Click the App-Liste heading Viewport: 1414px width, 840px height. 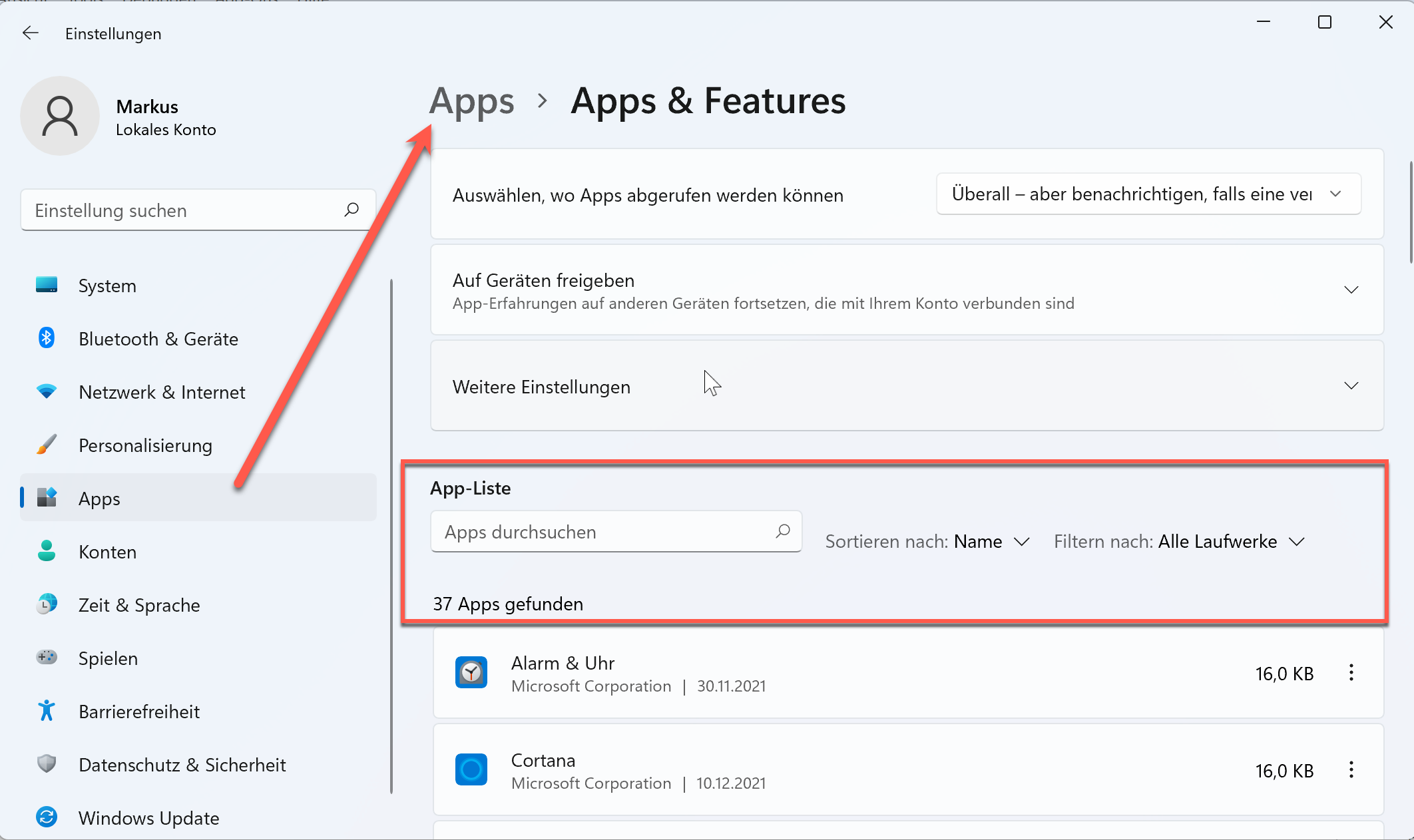[471, 488]
